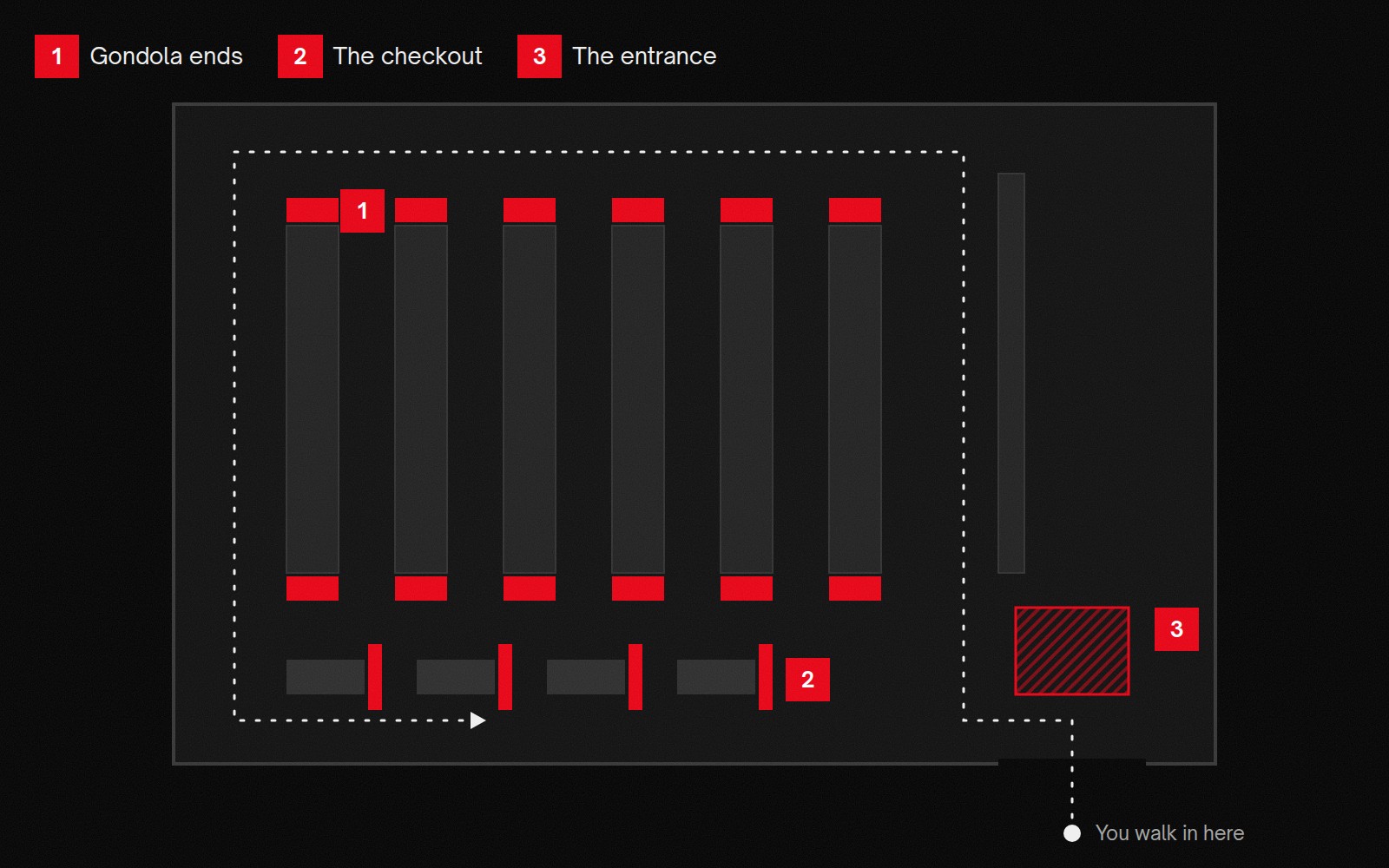Click floor plan marker 1 at the gondola ends

(362, 211)
